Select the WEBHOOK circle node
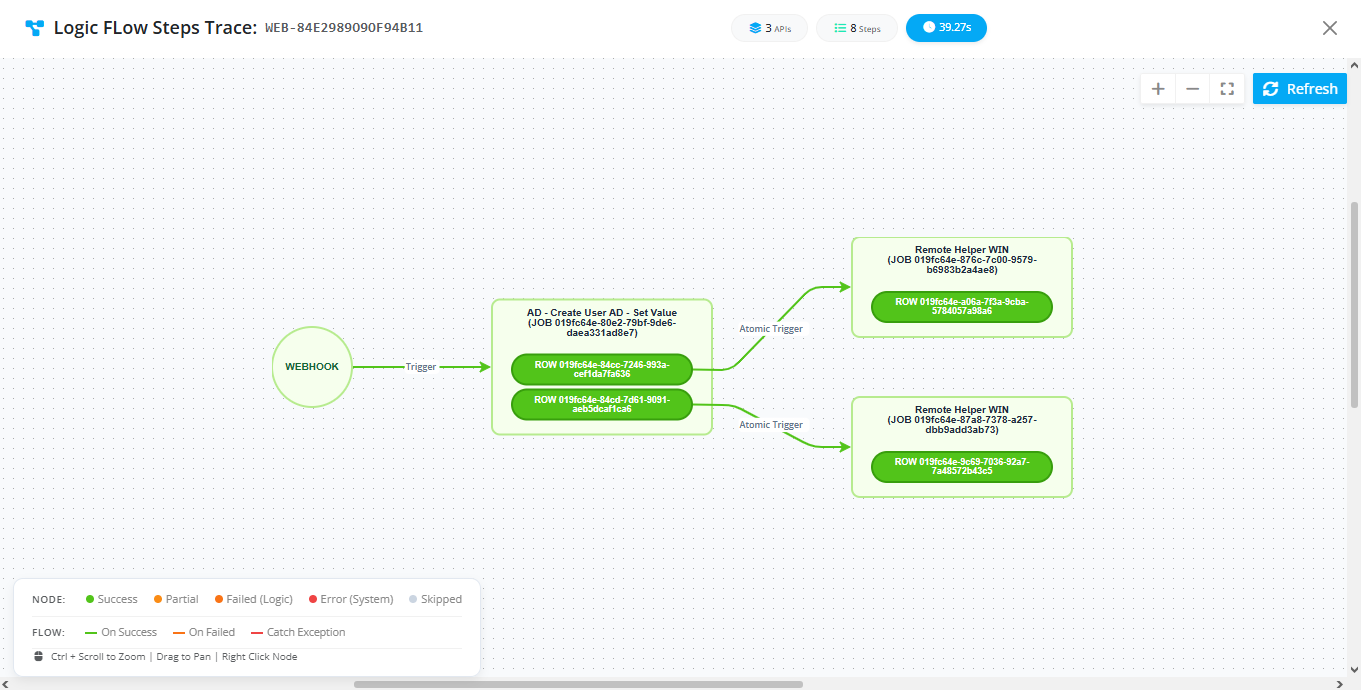Viewport: 1361px width, 690px height. (x=312, y=367)
